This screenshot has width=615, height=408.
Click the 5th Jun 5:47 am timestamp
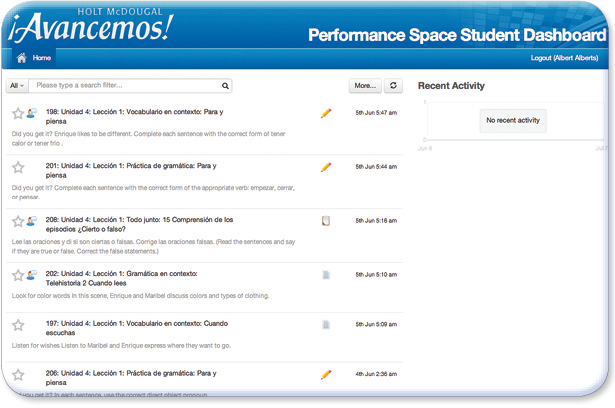pos(376,113)
